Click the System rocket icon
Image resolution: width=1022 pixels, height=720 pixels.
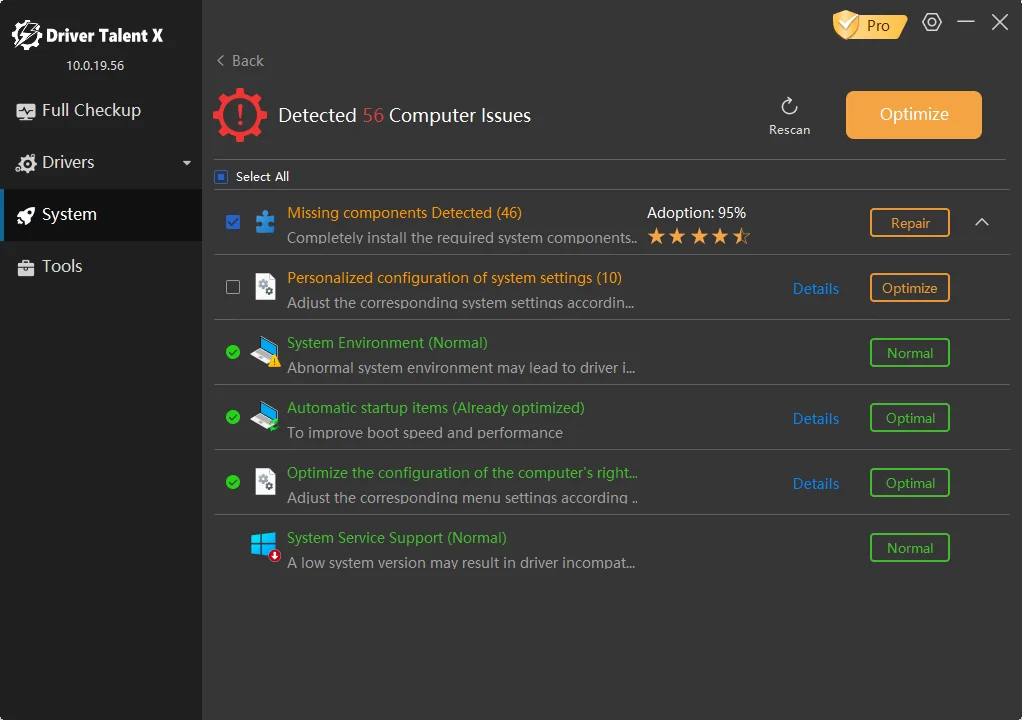point(25,216)
